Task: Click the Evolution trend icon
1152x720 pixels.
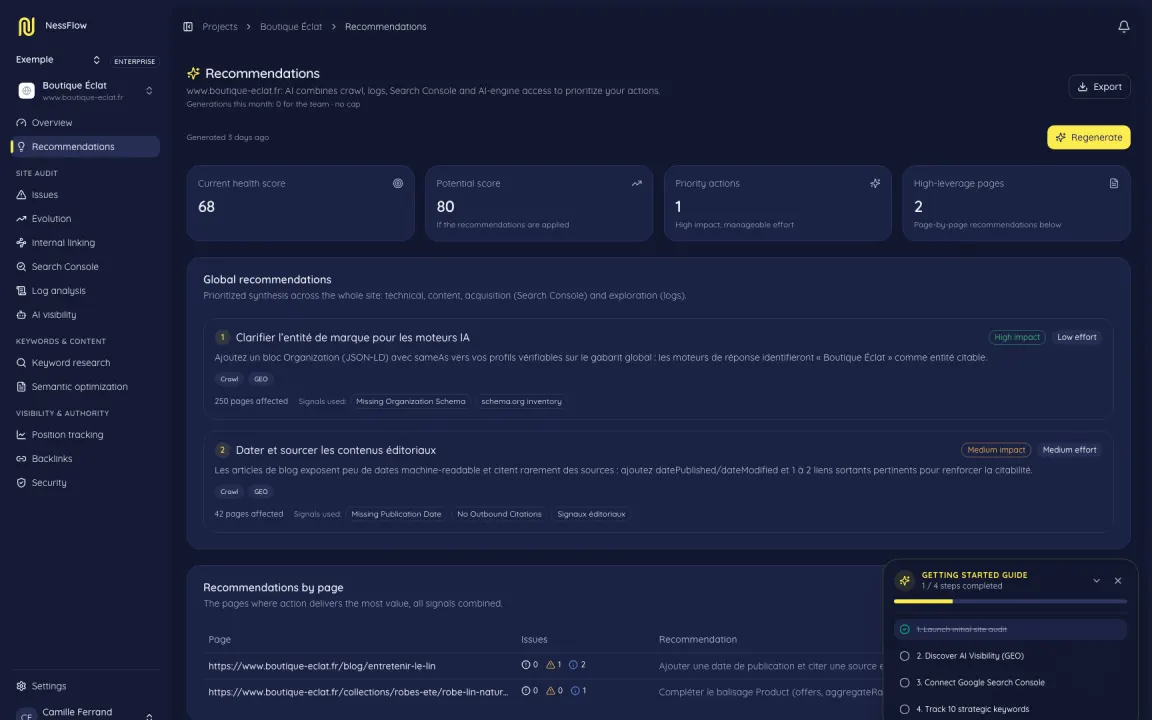Action: 21,219
